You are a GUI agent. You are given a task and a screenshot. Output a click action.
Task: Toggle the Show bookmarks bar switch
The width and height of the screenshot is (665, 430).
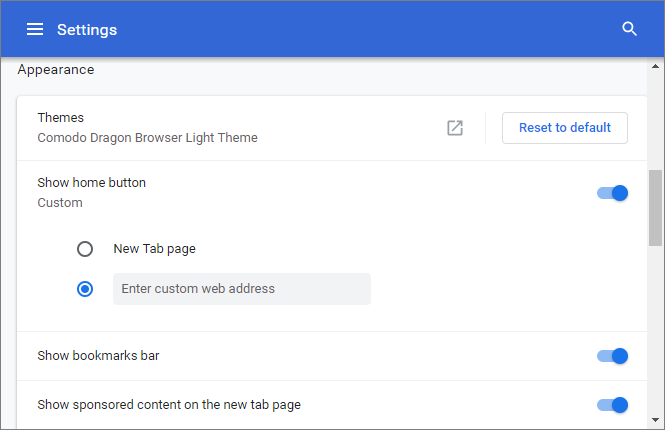[612, 356]
